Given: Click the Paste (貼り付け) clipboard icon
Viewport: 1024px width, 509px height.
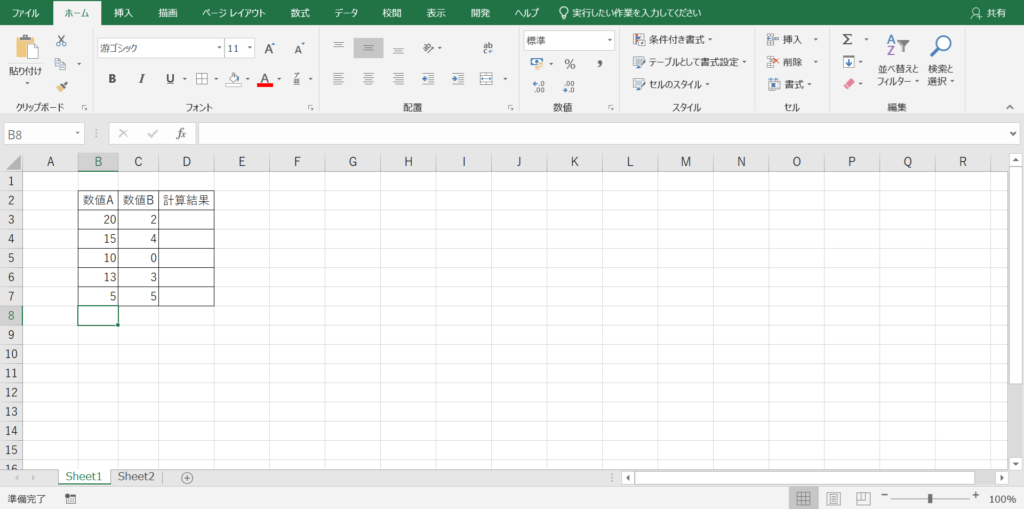Looking at the screenshot, I should point(26,48).
